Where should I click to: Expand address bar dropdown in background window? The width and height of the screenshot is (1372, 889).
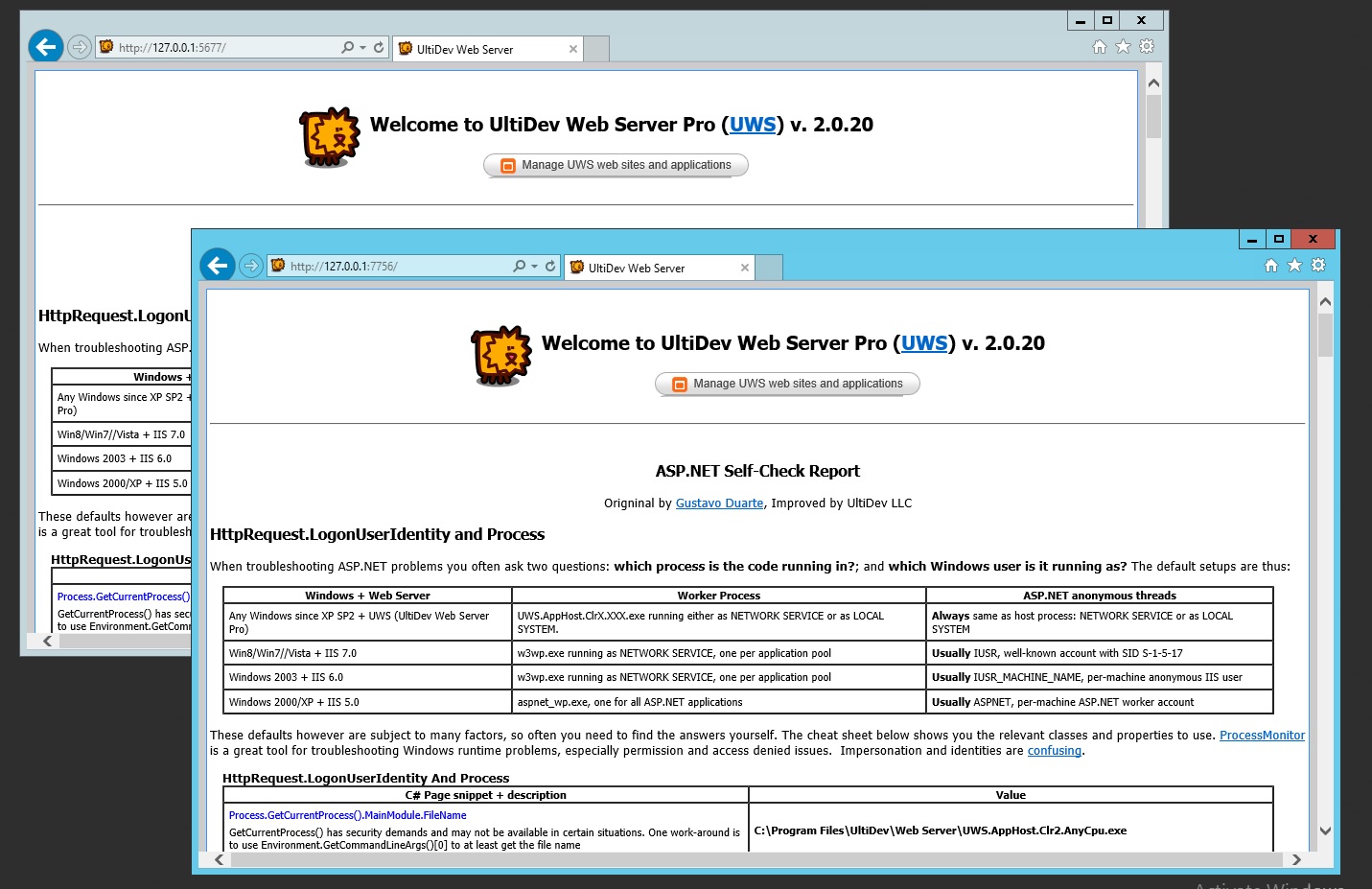(362, 48)
